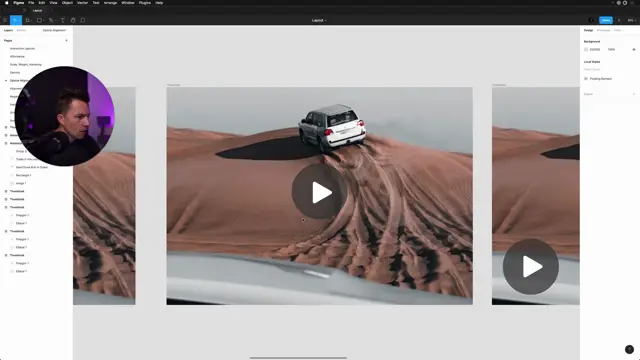
Task: Add an export setting with plus
Action: [634, 94]
